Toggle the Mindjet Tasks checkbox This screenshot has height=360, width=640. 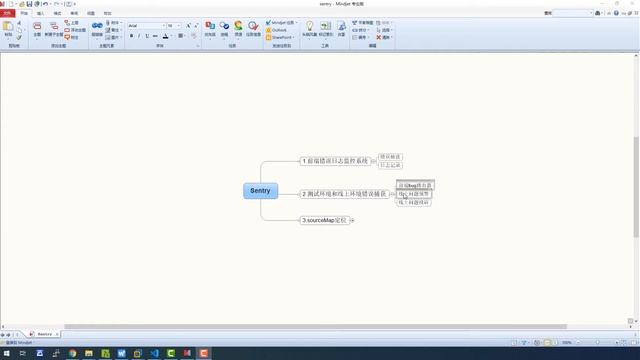(268, 23)
